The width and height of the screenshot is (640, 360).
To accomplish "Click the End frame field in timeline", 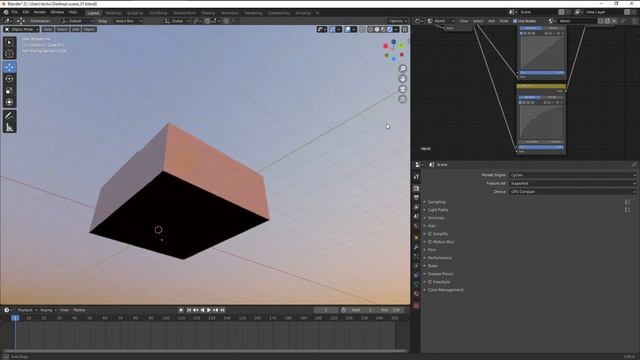I will pyautogui.click(x=391, y=310).
